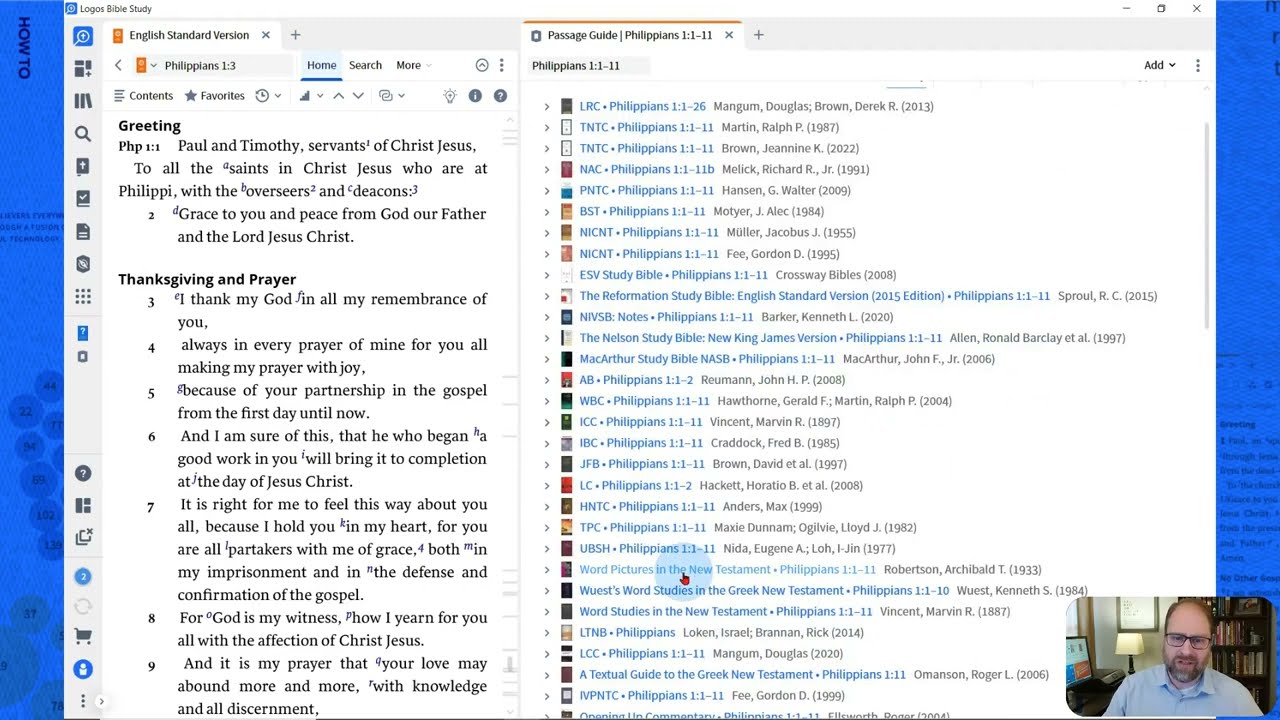Image resolution: width=1280 pixels, height=720 pixels.
Task: Open the navigation level bars dropdown
Action: tap(311, 96)
